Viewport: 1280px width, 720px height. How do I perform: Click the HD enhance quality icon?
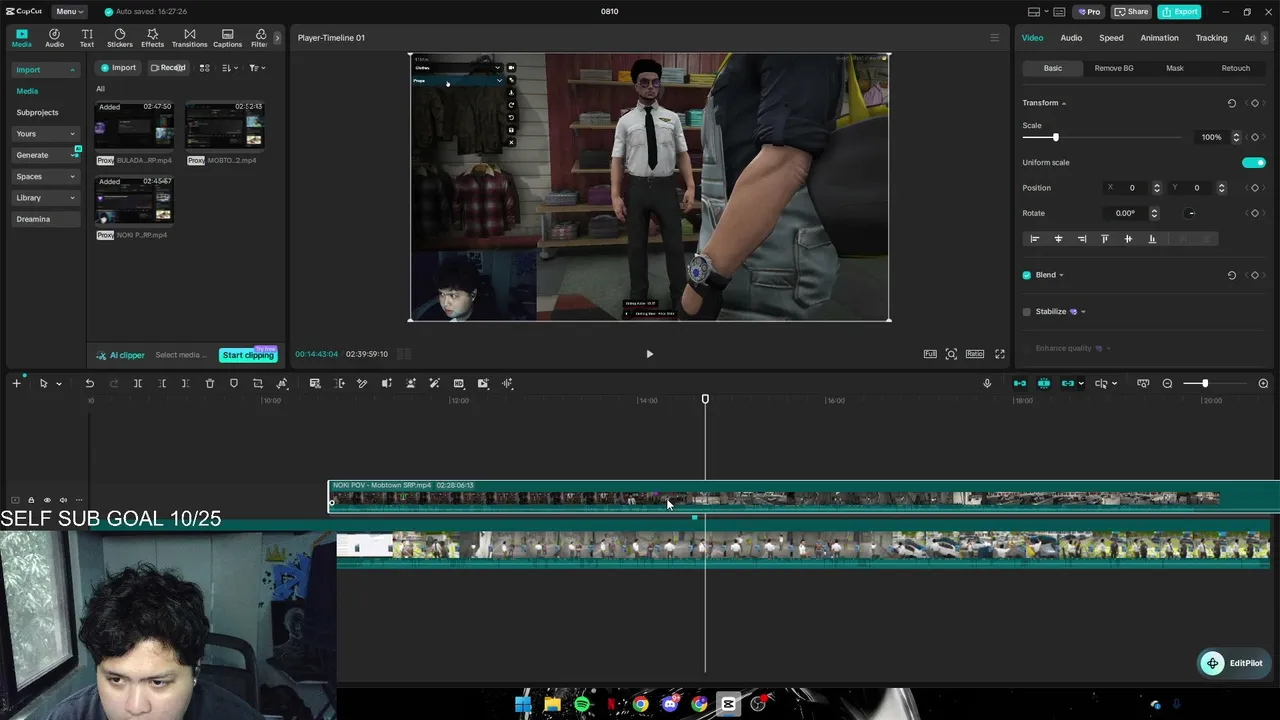[x=459, y=384]
